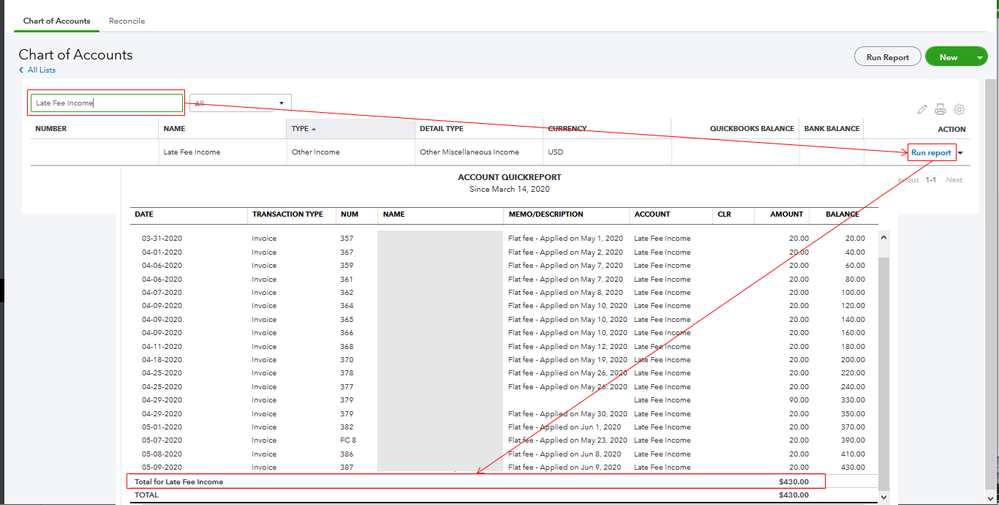Click the DETAIL TYPE column header

(442, 129)
